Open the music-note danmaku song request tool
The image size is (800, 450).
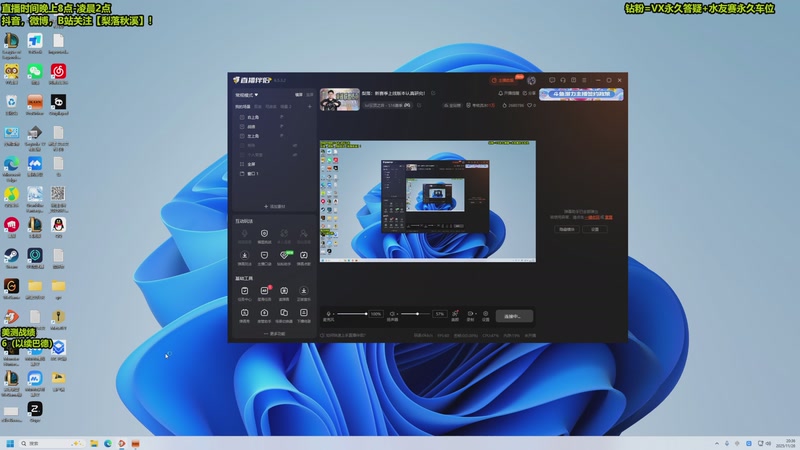(304, 255)
